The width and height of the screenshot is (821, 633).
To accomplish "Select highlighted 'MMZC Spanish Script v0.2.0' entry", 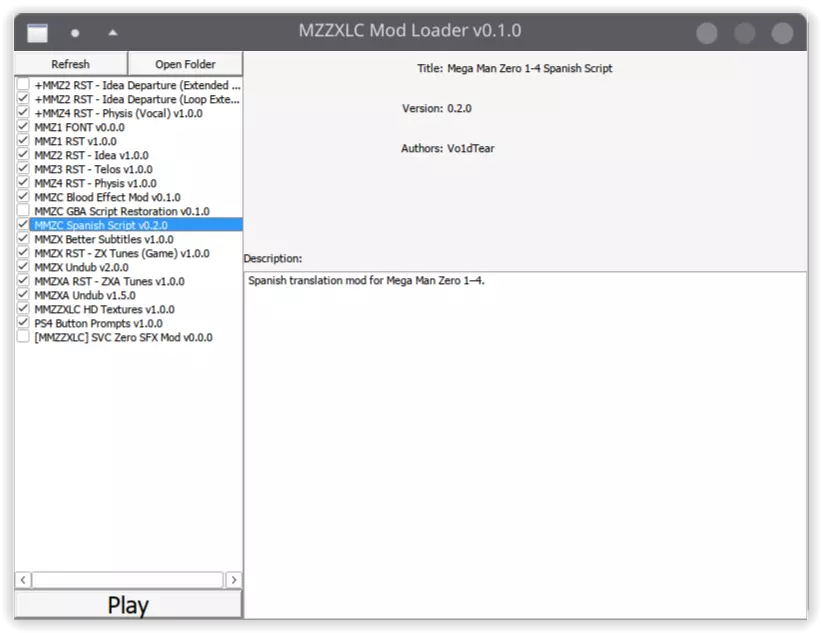I will 136,225.
